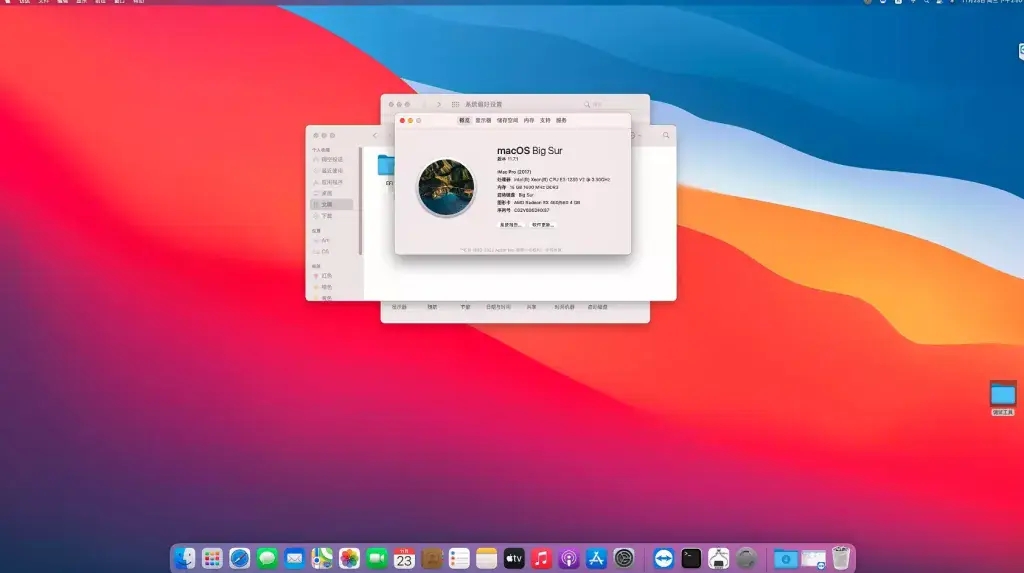Launch Apple TV from the Dock

click(514, 559)
